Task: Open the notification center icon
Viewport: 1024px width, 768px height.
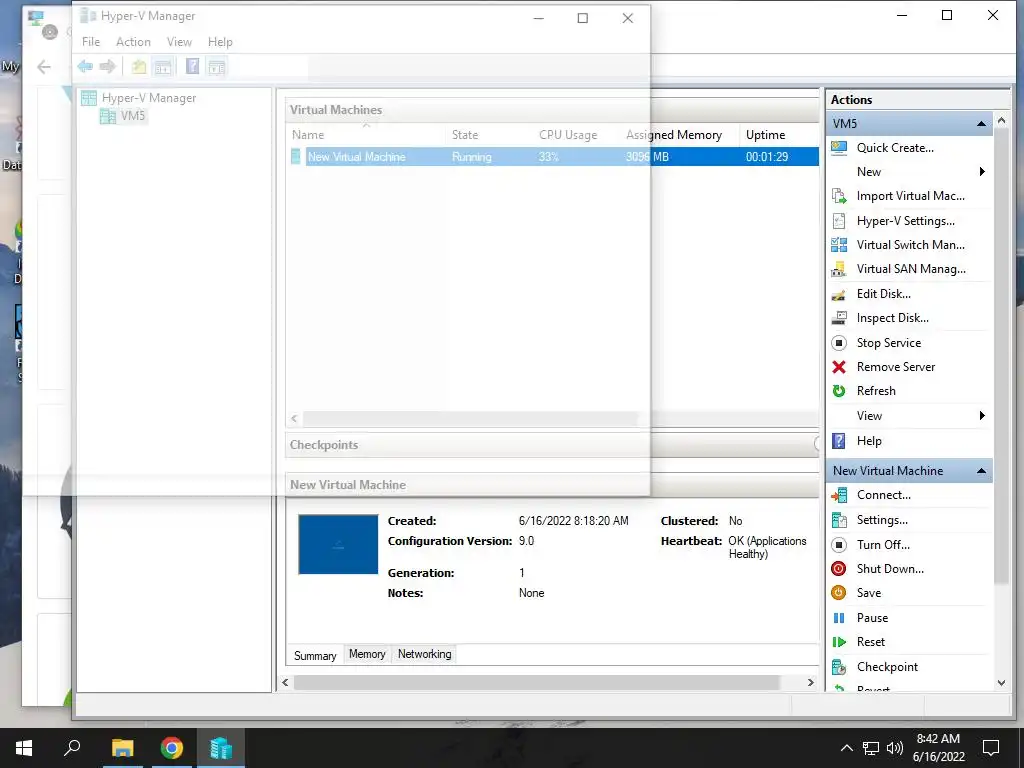Action: (991, 748)
